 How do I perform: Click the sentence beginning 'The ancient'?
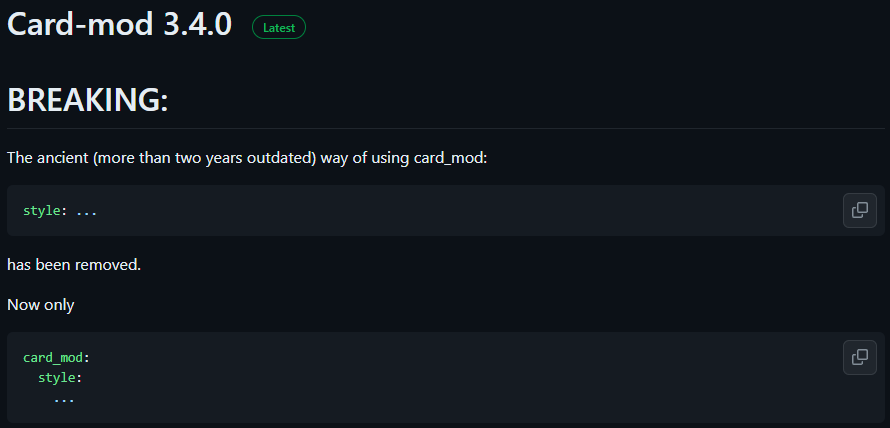coord(247,157)
